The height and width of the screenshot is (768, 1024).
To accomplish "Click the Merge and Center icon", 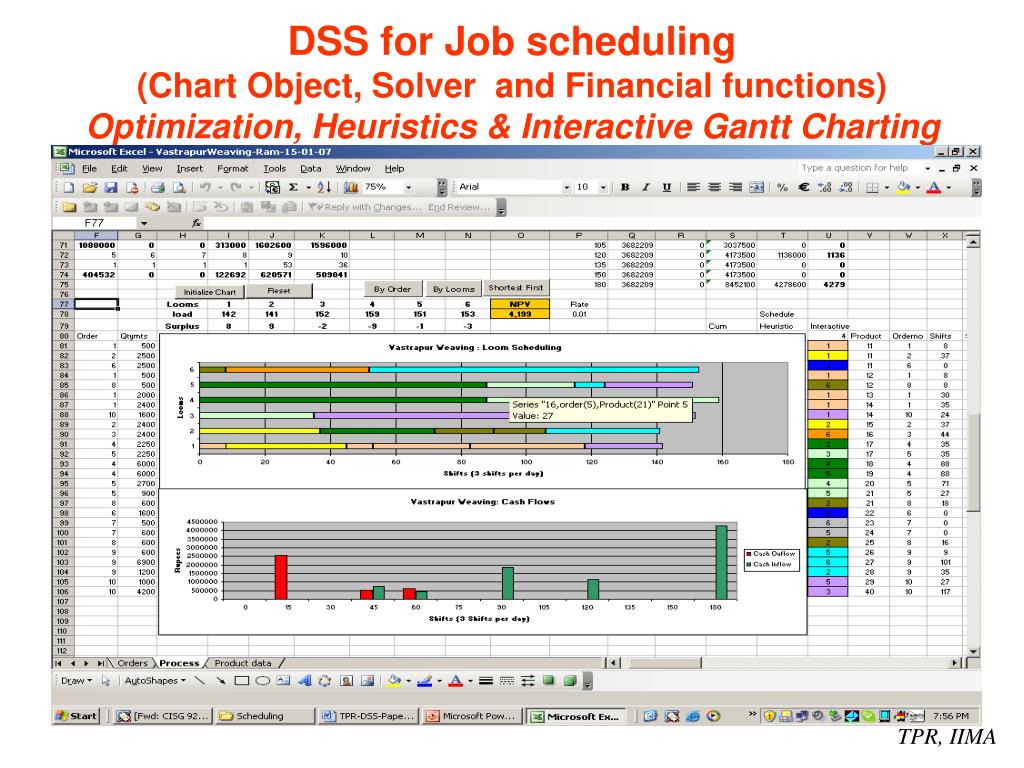I will click(756, 187).
